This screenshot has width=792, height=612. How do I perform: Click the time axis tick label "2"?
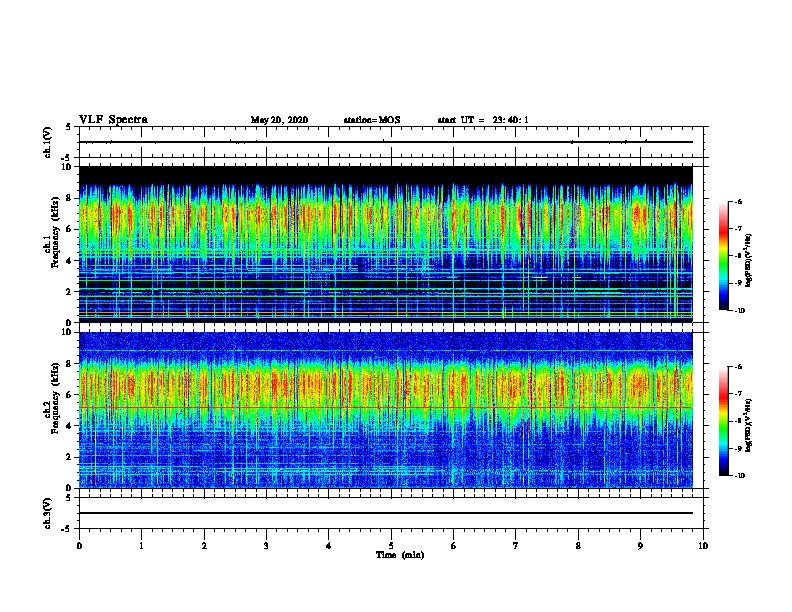204,546
